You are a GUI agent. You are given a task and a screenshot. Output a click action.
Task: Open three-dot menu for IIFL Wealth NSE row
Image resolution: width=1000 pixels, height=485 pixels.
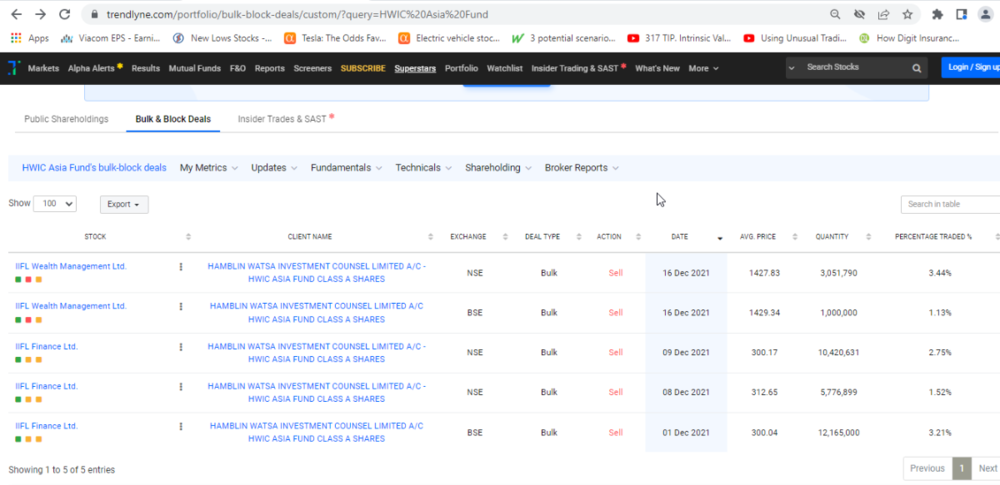[x=181, y=267]
